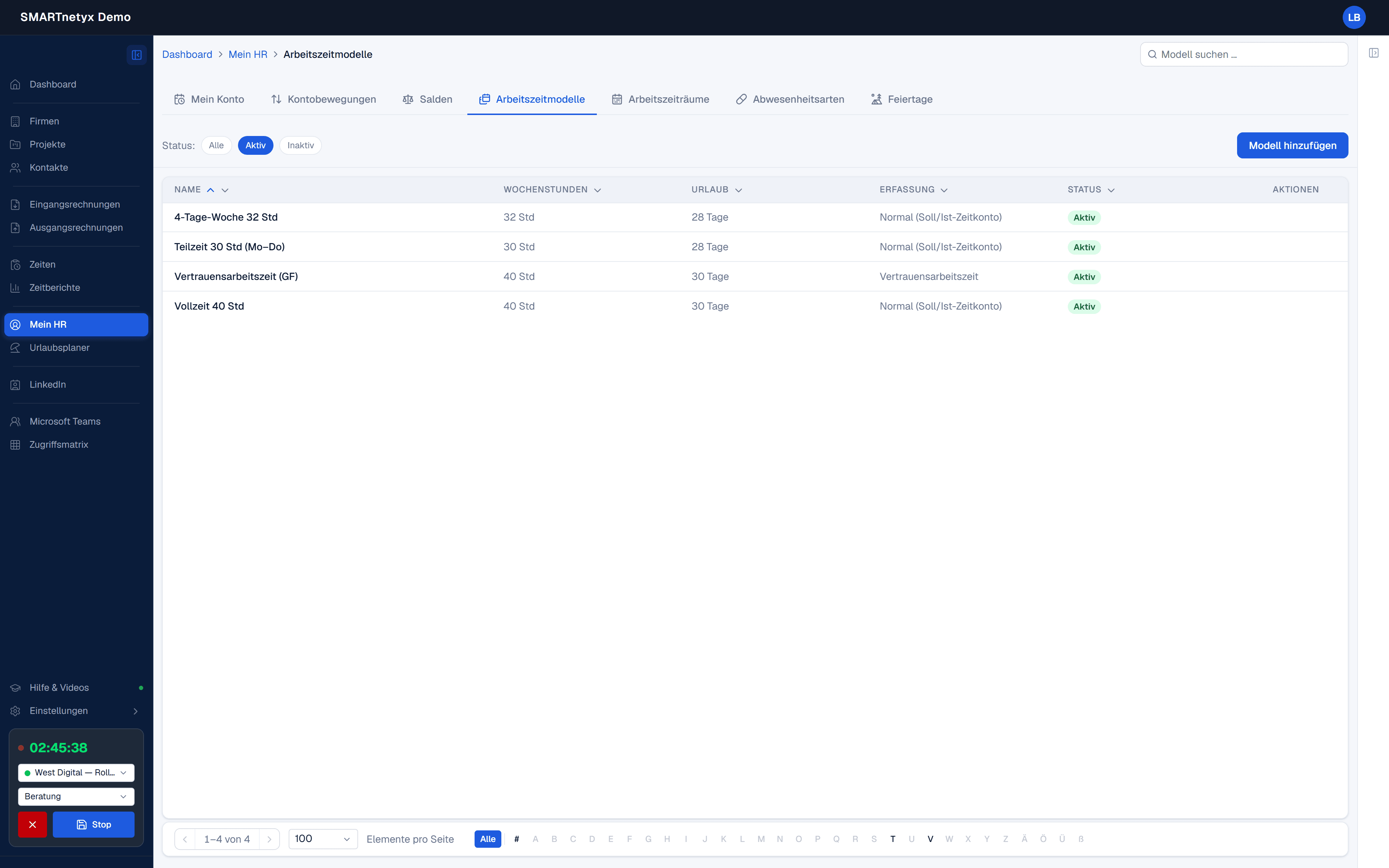The height and width of the screenshot is (868, 1389).
Task: Click the search magnifier icon
Action: [1152, 55]
